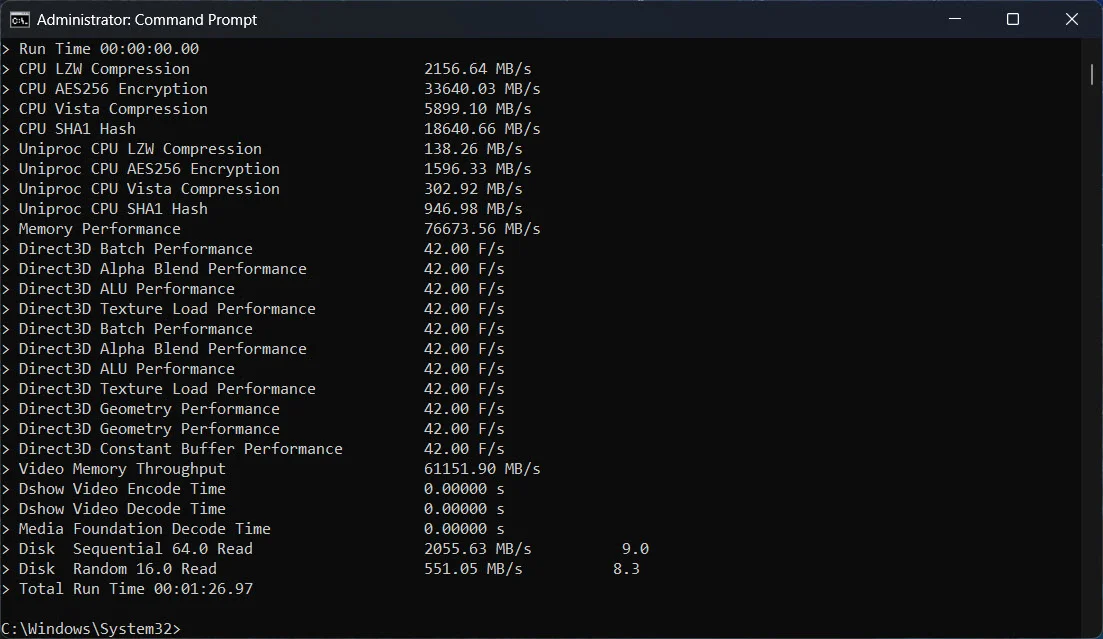Select 'Uniproc CPU LZW Compression' label

(140, 149)
